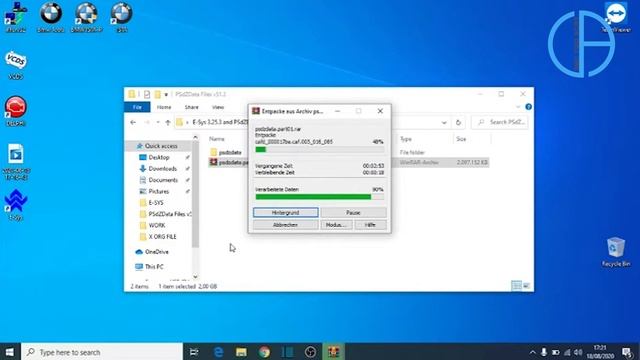Select X ORG FILE folder in navigation
Screen dimensions: 640x360
pyautogui.click(x=162, y=237)
